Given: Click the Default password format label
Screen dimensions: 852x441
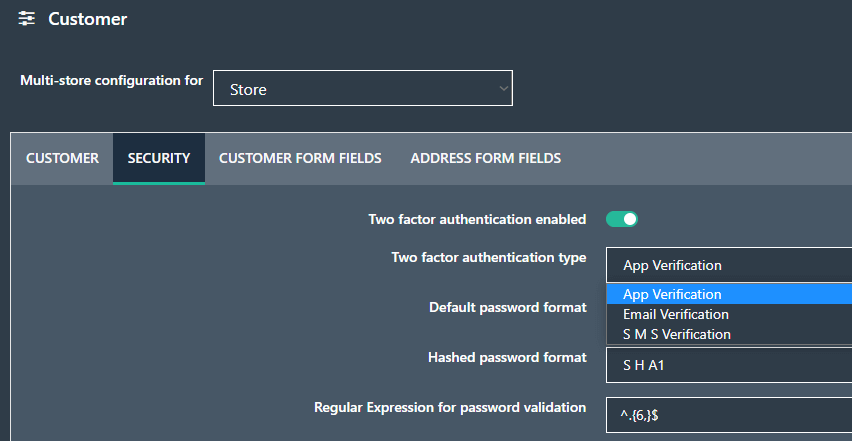Looking at the screenshot, I should pyautogui.click(x=508, y=307).
